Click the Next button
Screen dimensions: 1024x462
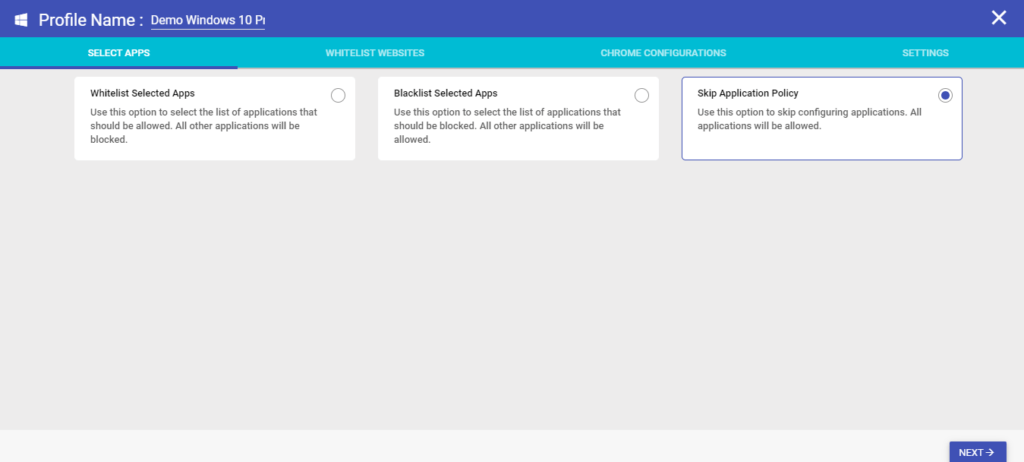977,452
